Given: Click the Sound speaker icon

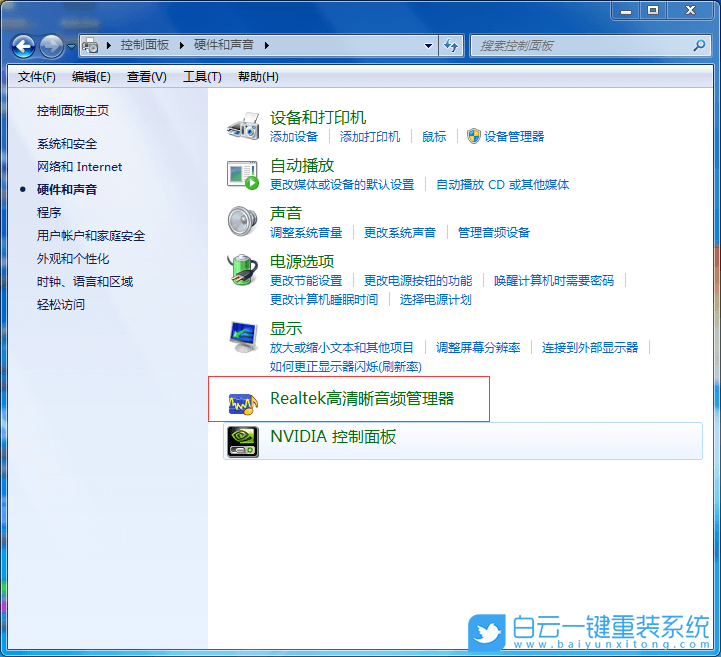Looking at the screenshot, I should [243, 222].
